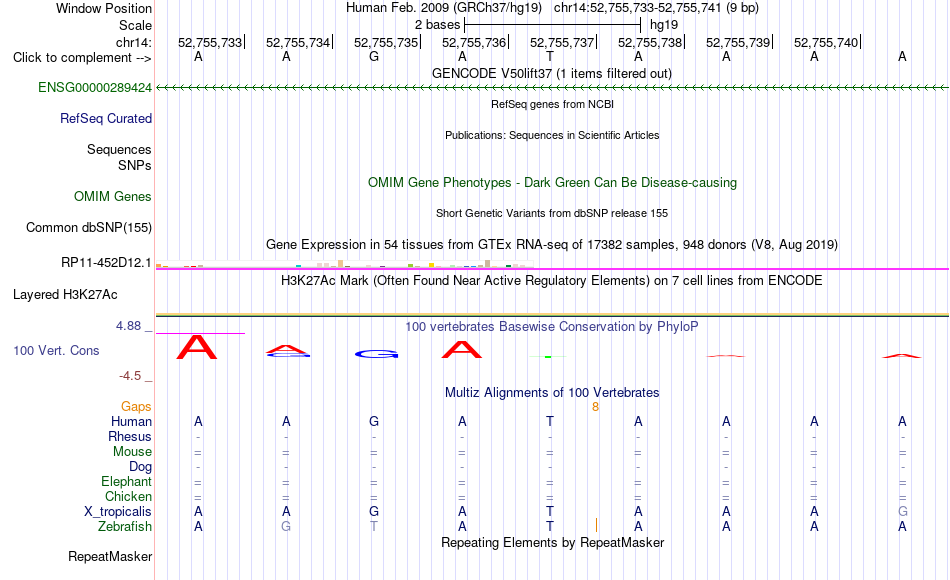Click the Zebrafish species label
This screenshot has width=950, height=580.
click(x=124, y=526)
